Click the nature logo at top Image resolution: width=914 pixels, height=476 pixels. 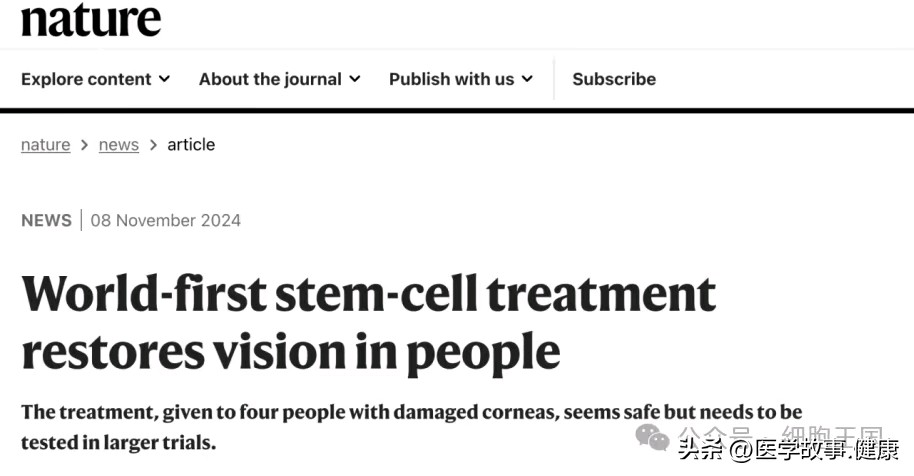[x=91, y=19]
